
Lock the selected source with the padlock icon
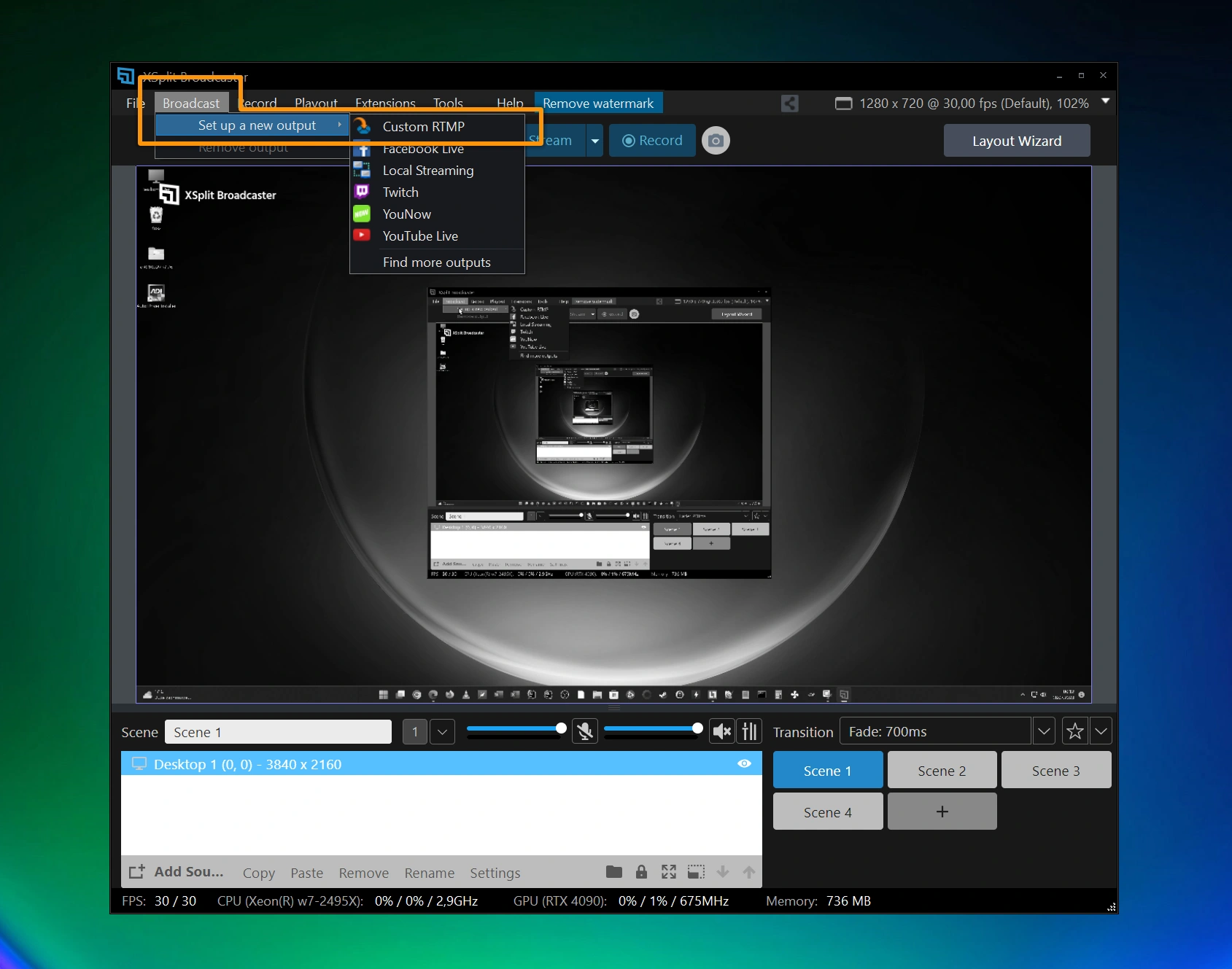coord(641,871)
